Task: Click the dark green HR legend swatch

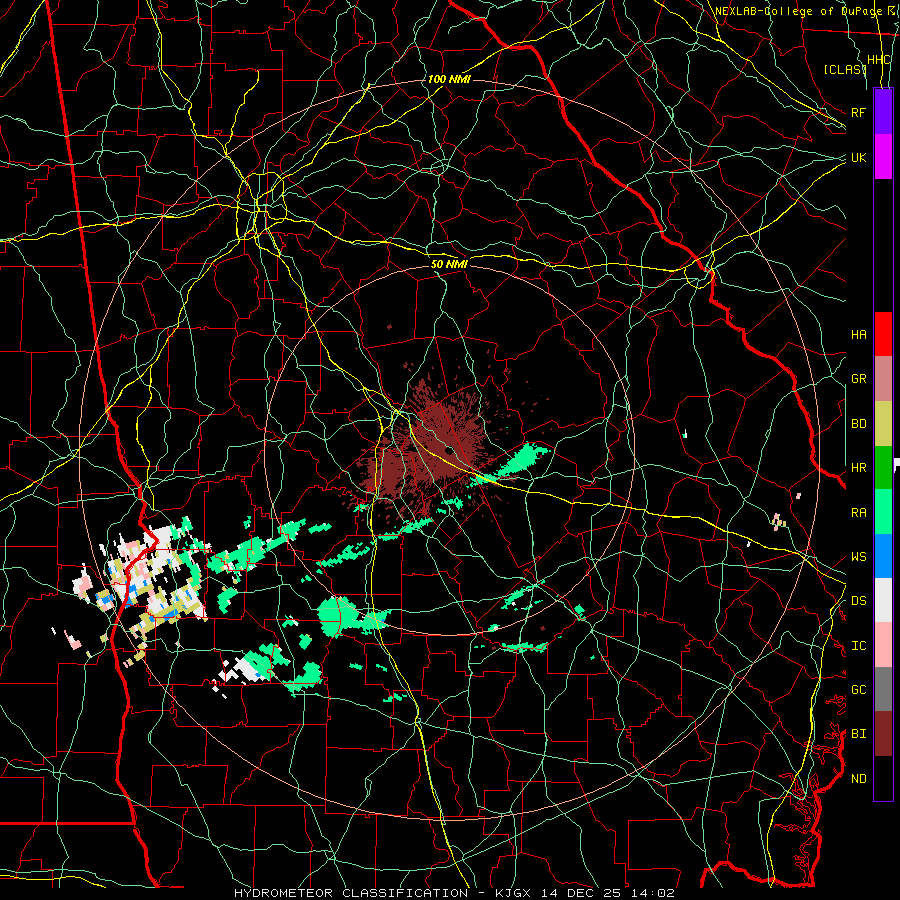Action: (x=883, y=467)
